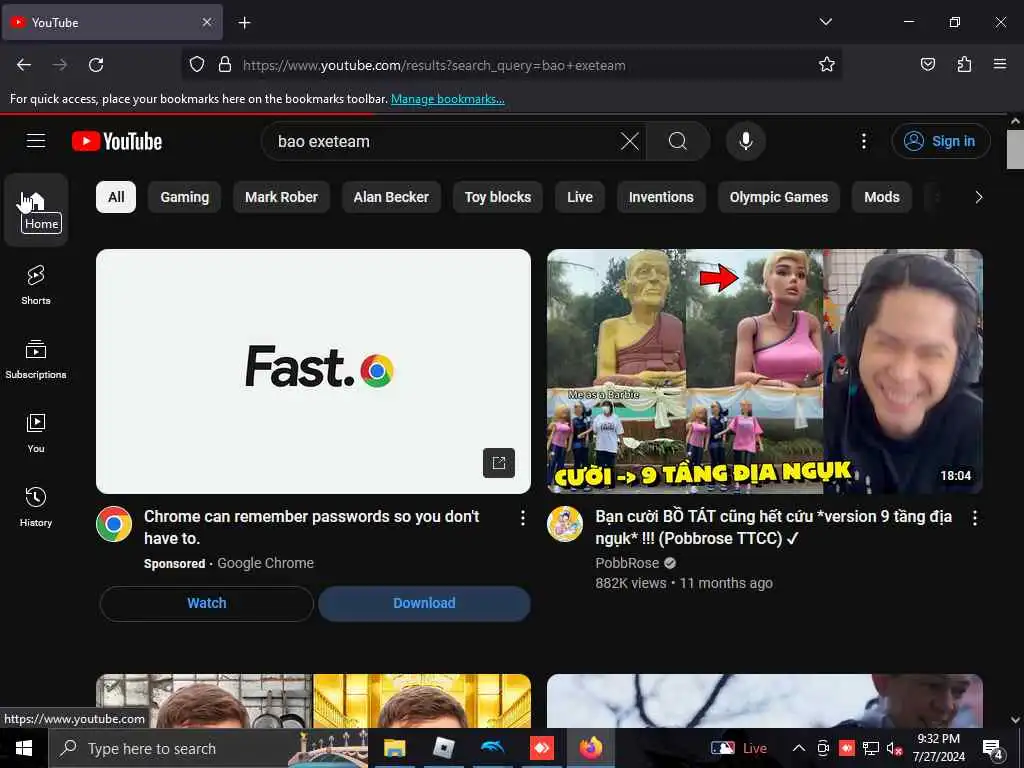Image resolution: width=1024 pixels, height=768 pixels.
Task: Open the Windows Start menu
Action: pyautogui.click(x=24, y=748)
